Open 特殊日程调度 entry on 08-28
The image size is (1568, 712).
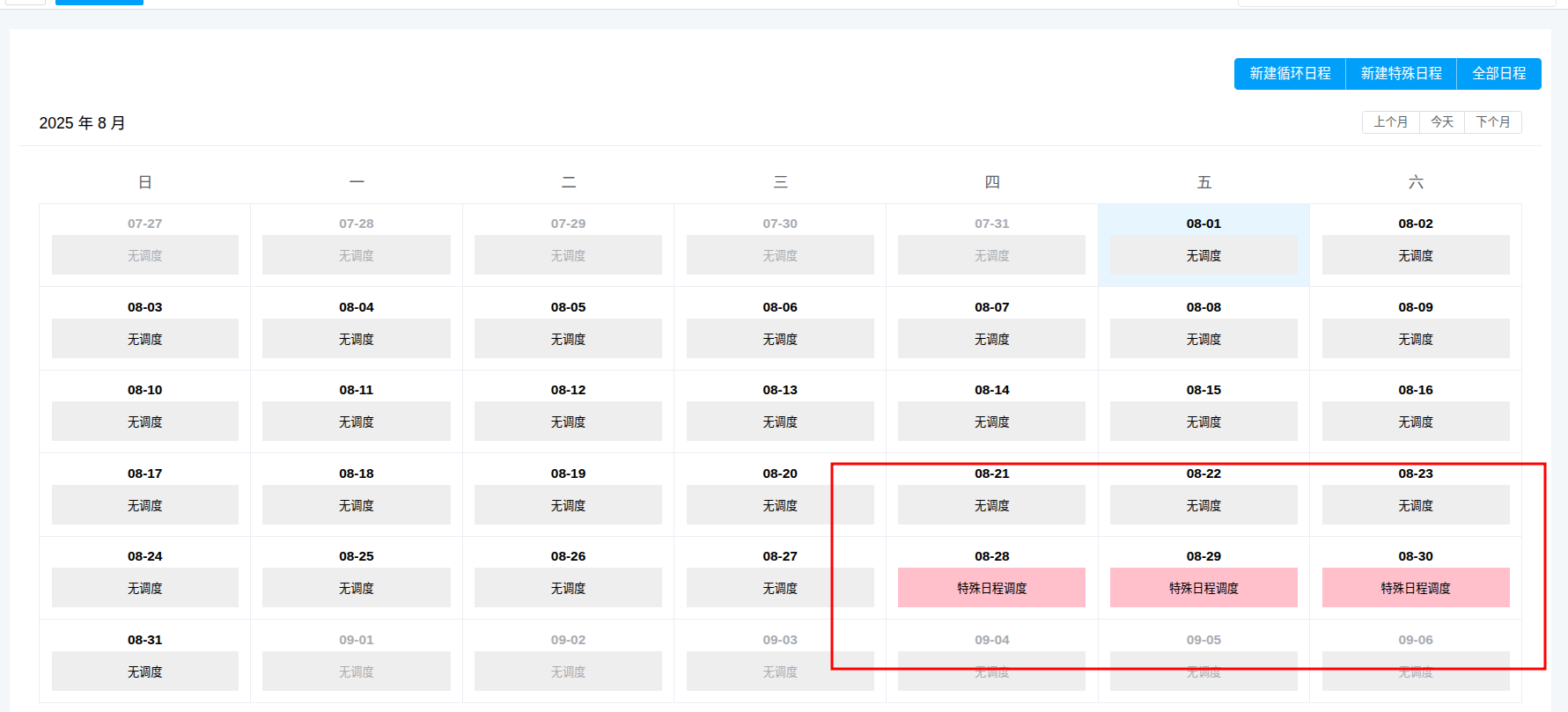coord(991,588)
